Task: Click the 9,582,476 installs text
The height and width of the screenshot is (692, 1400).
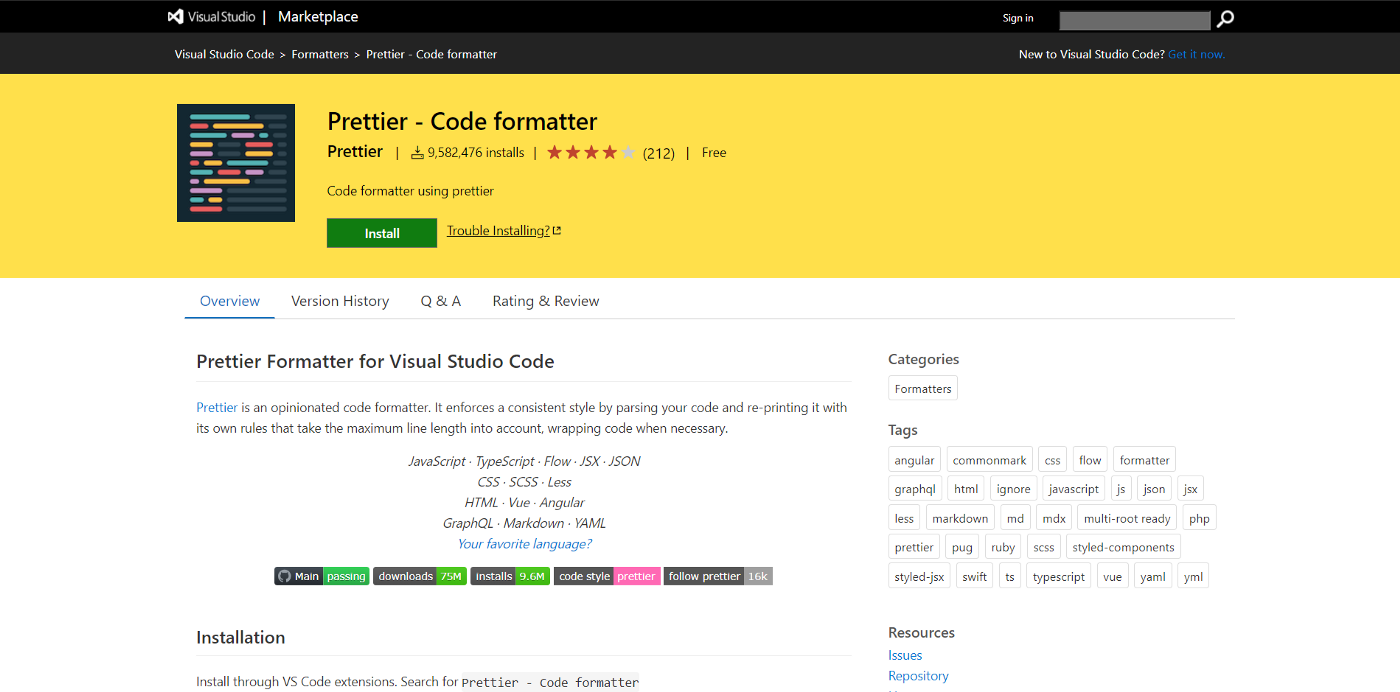Action: pos(476,153)
